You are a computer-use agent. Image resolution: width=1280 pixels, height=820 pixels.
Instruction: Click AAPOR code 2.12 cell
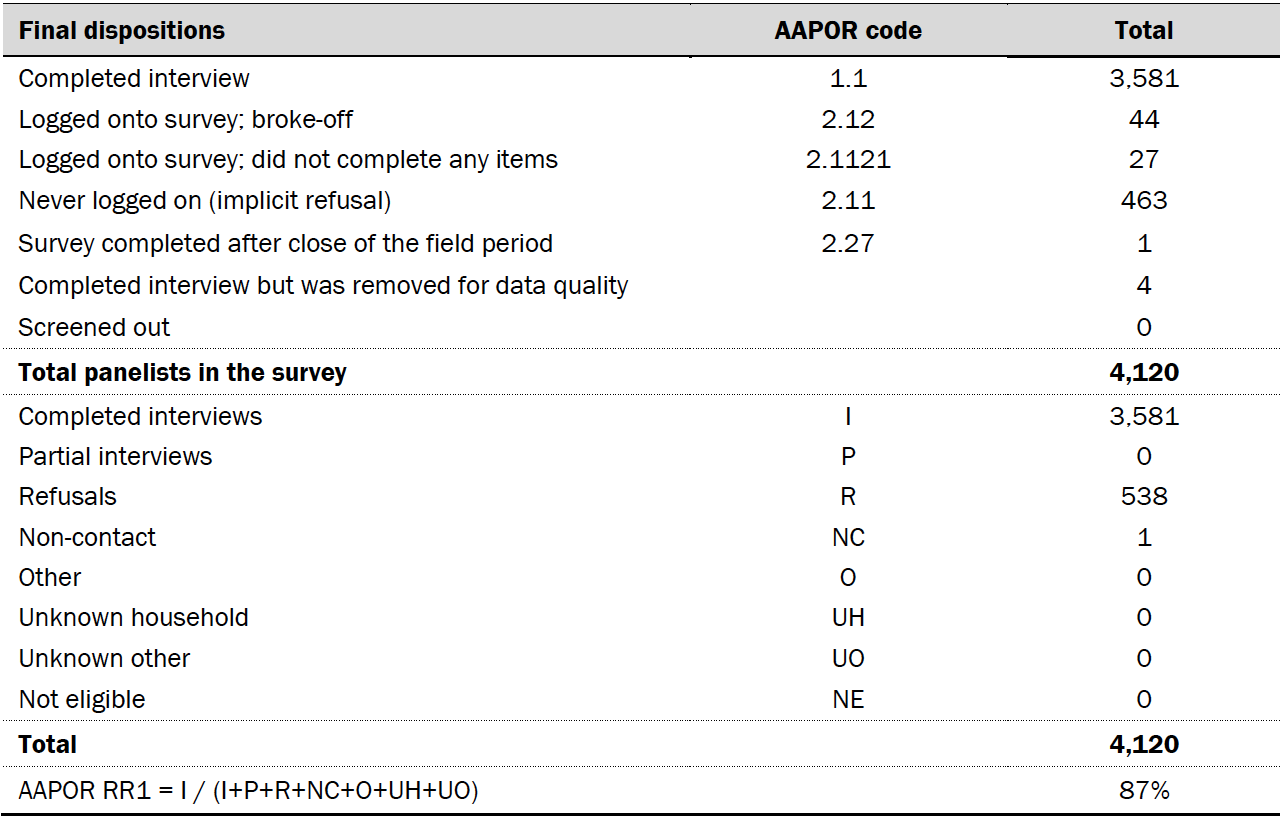(x=848, y=119)
